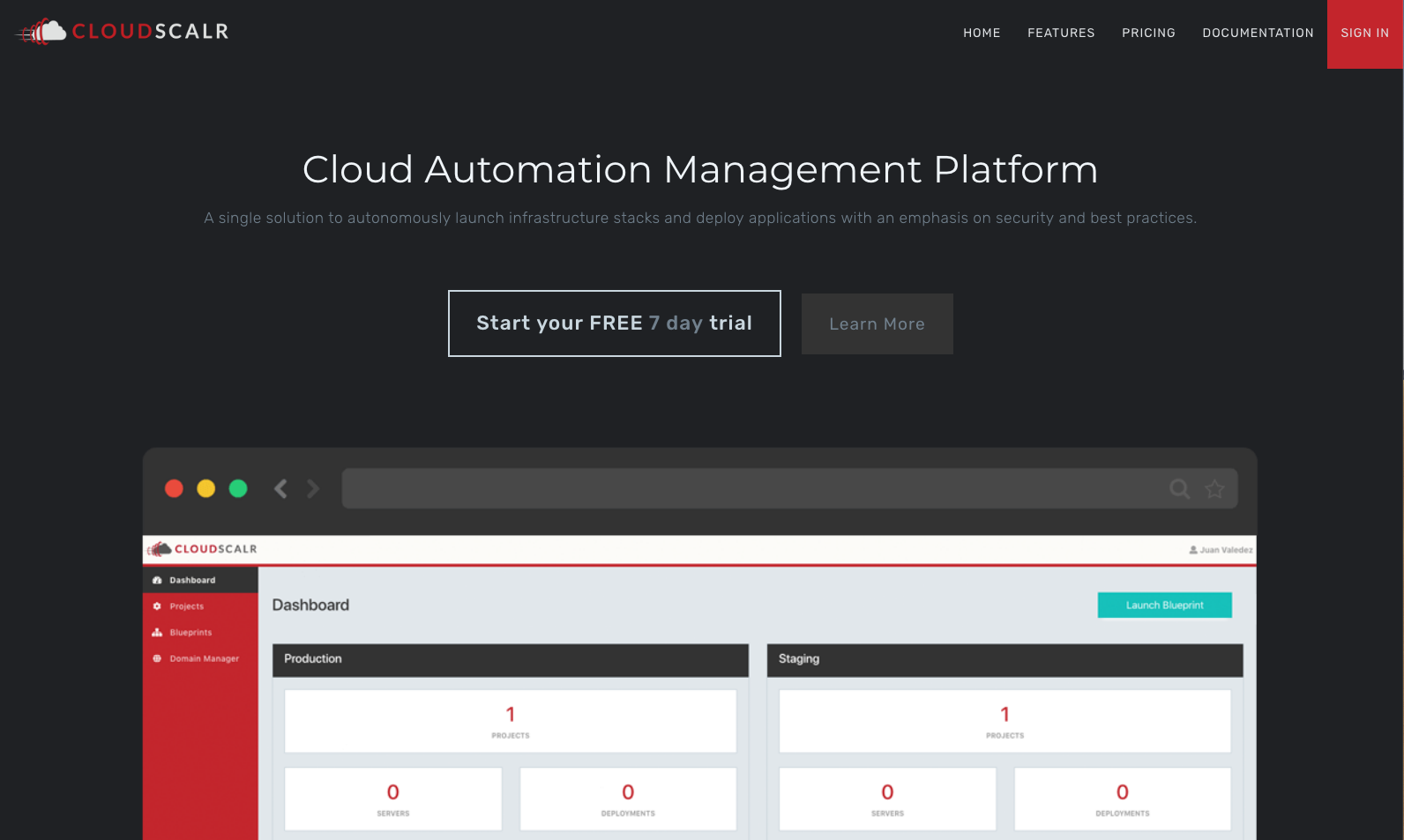
Task: Open Domain Manager in the sidebar
Action: coord(200,658)
